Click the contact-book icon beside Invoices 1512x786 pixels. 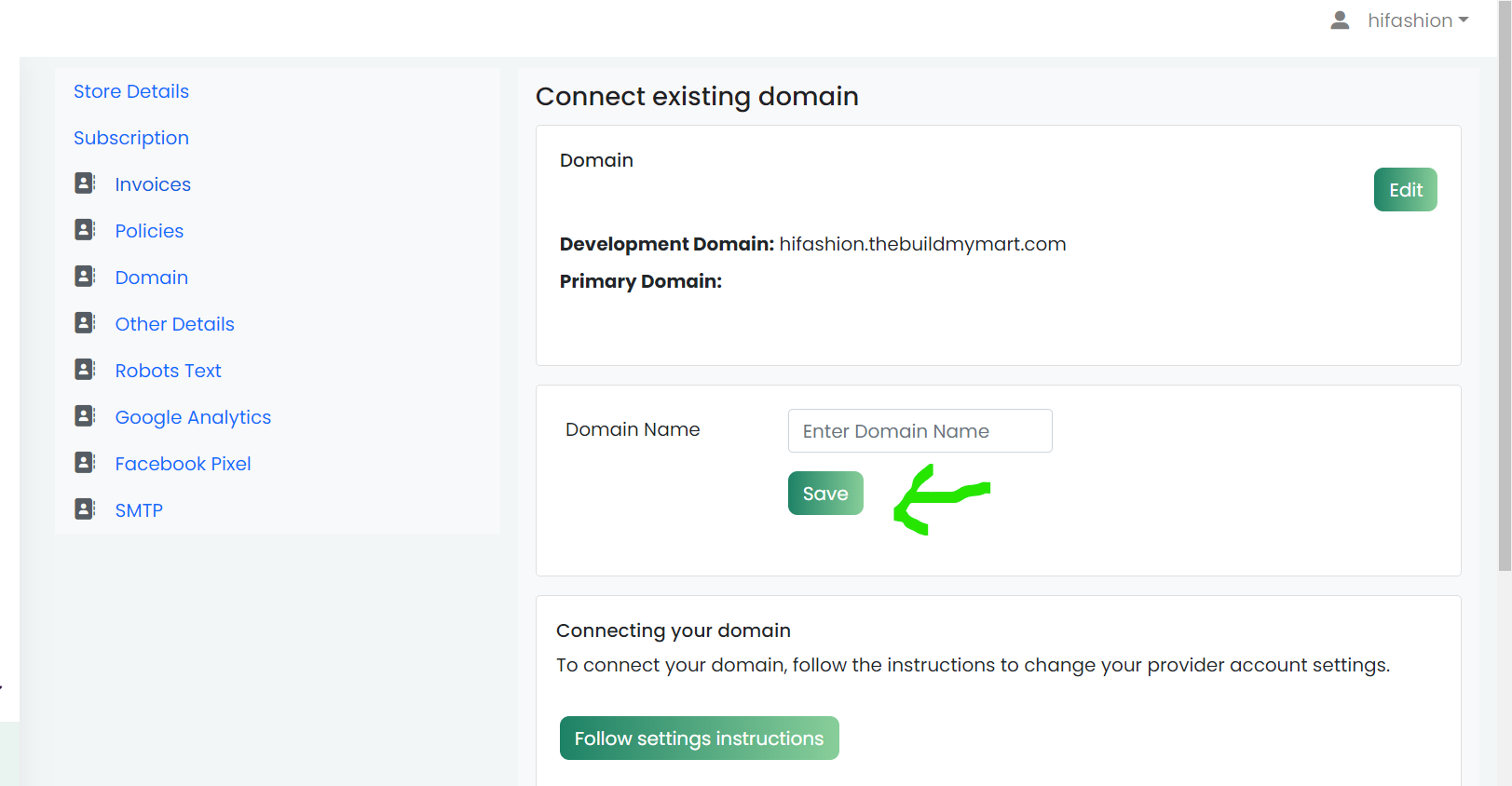[x=85, y=183]
